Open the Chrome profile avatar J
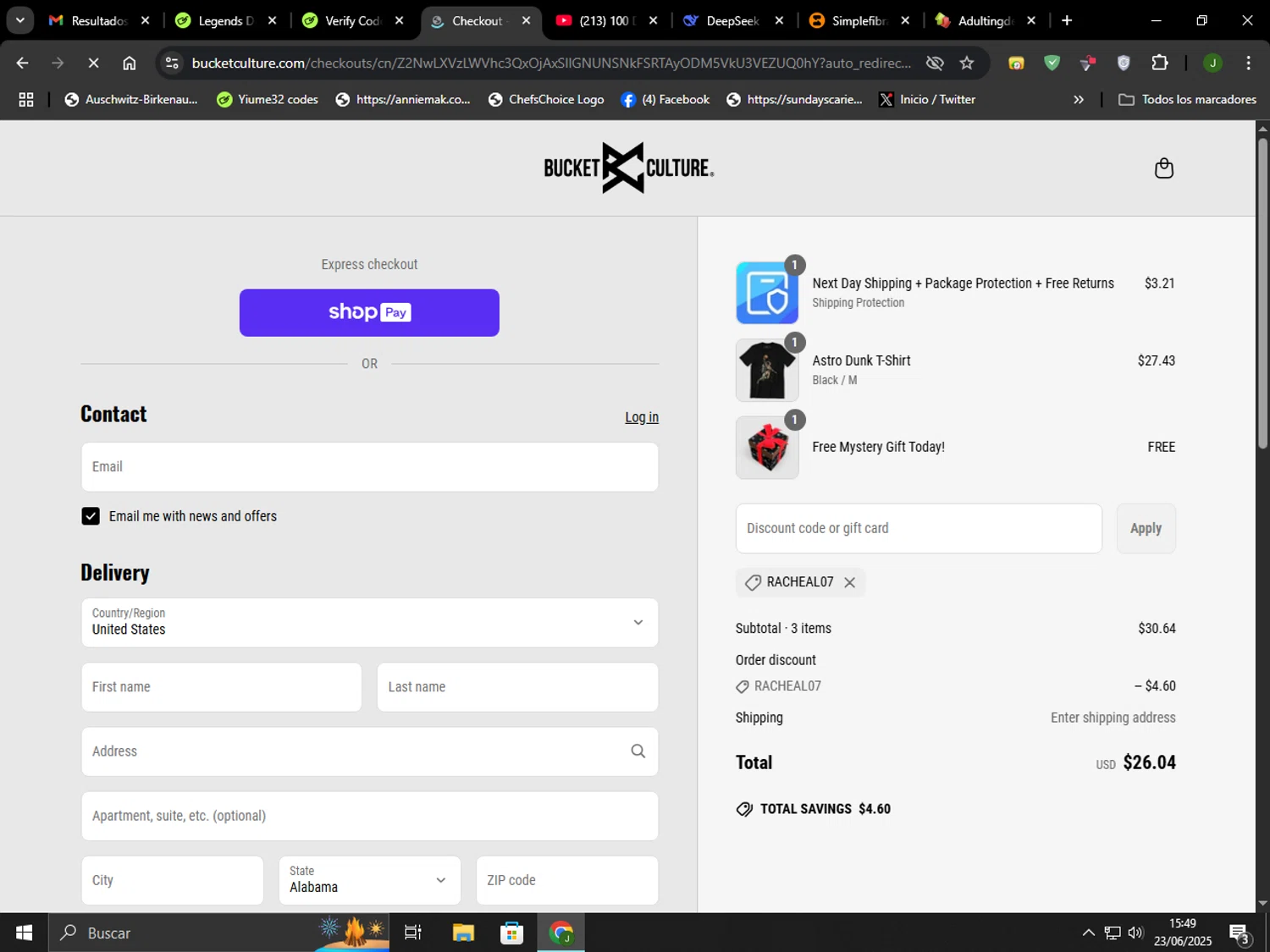 pyautogui.click(x=1212, y=63)
